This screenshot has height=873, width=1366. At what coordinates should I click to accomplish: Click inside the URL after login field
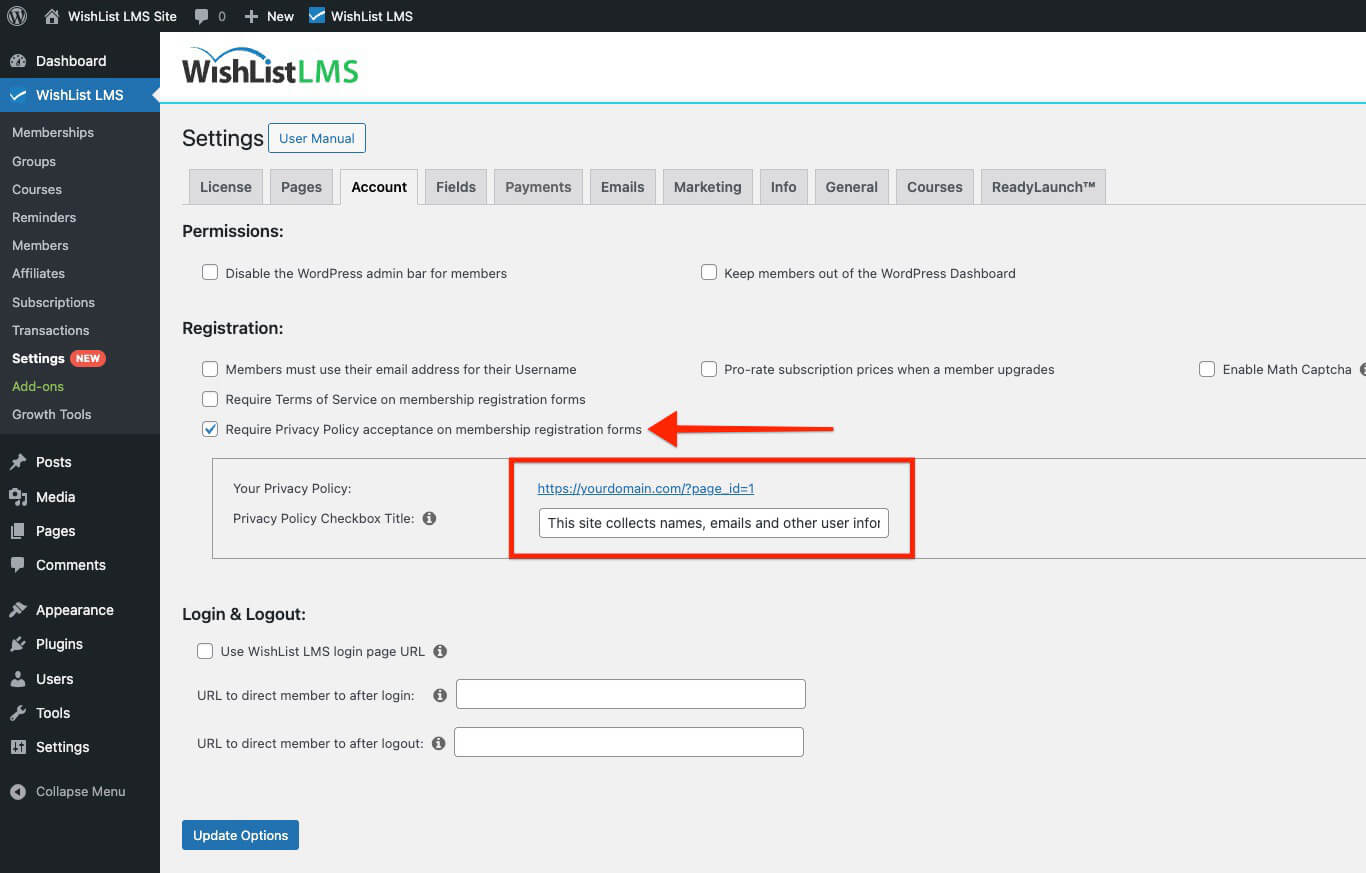[630, 693]
